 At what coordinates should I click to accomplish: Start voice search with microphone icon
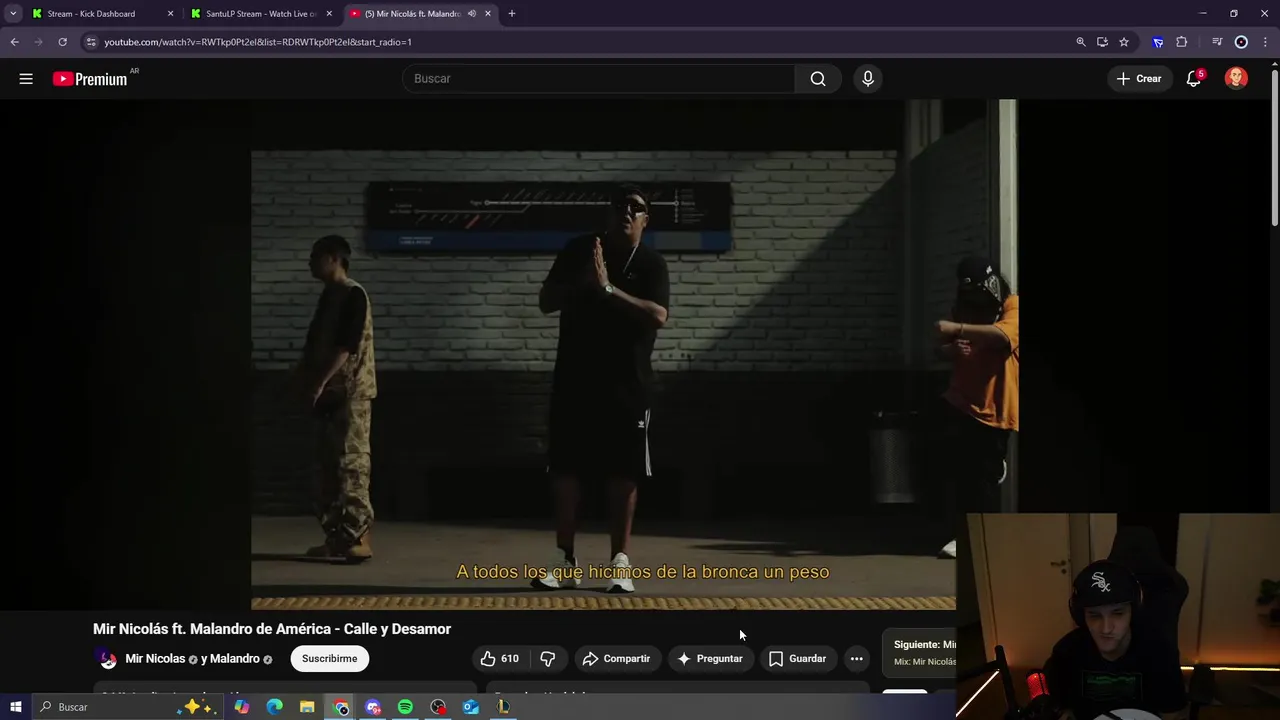868,78
